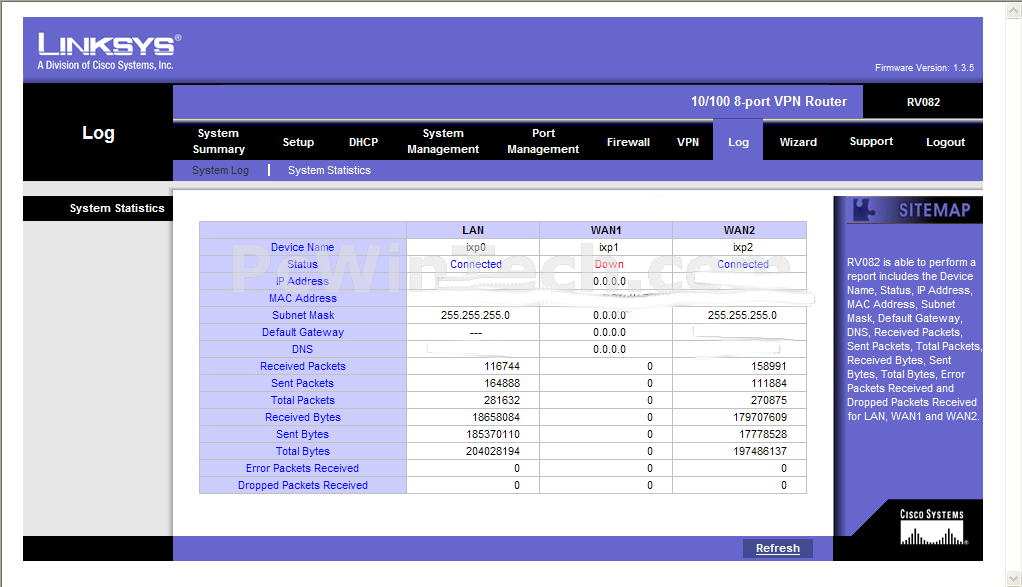Click the IP Address row label

click(302, 281)
